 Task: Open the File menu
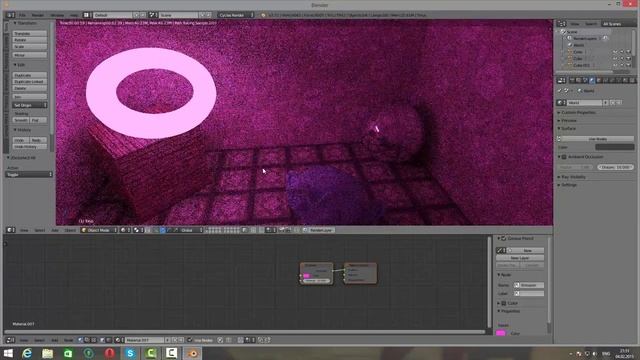(x=22, y=15)
